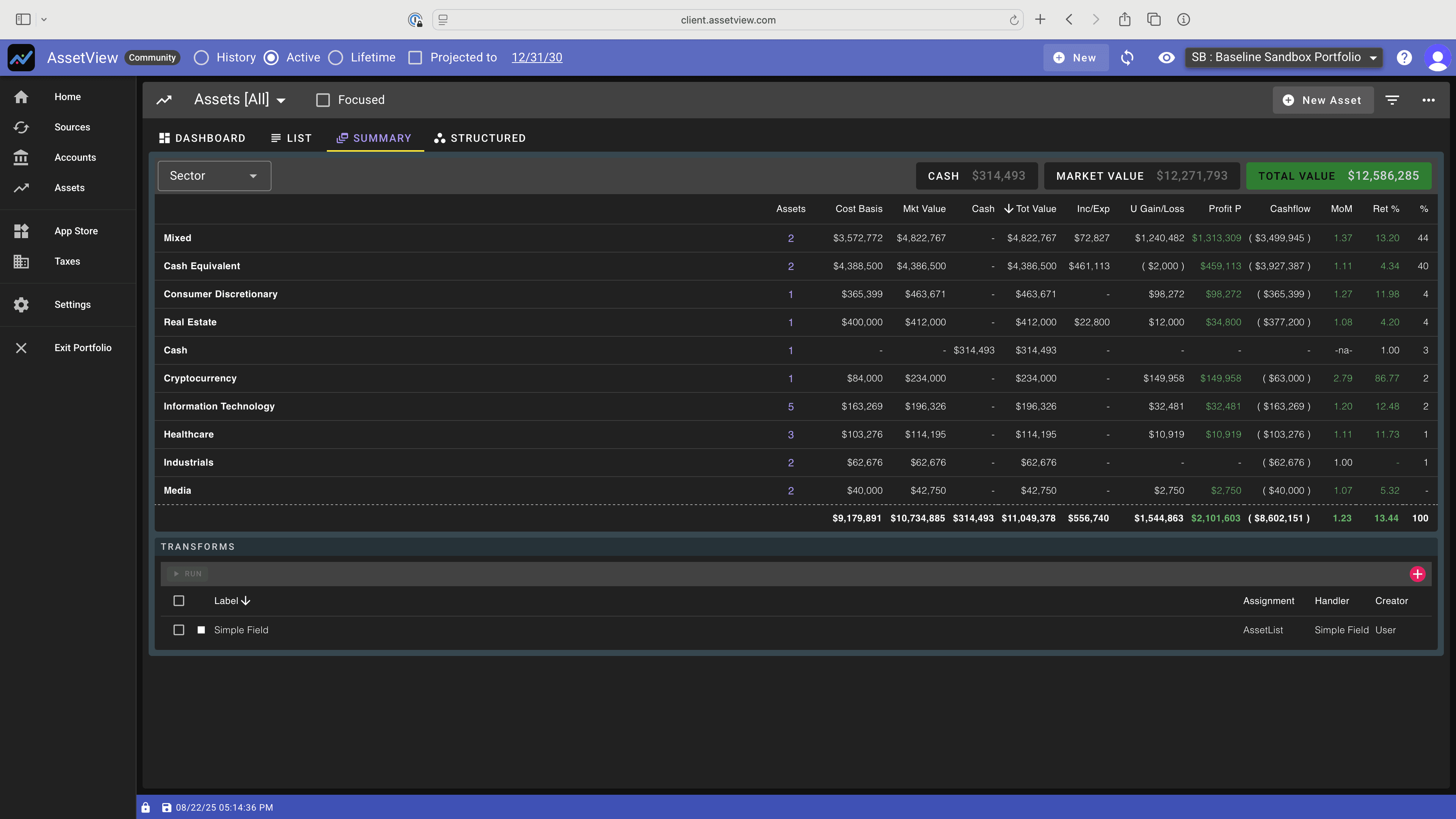The image size is (1456, 819).
Task: Open the filter icon near New Asset
Action: pos(1392,100)
